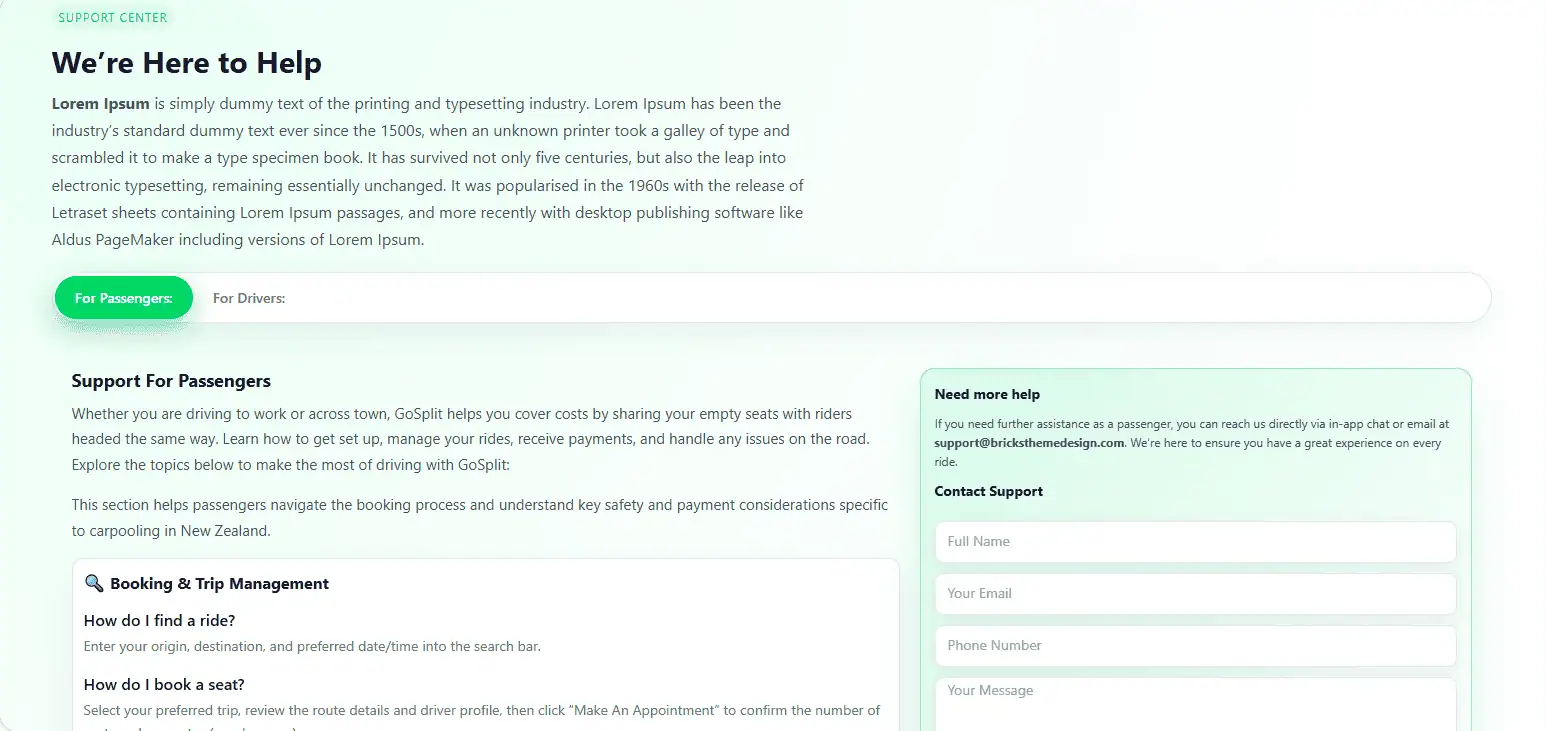Select the Support For Passengers heading
Screen dimensions: 1546x731
tap(171, 381)
